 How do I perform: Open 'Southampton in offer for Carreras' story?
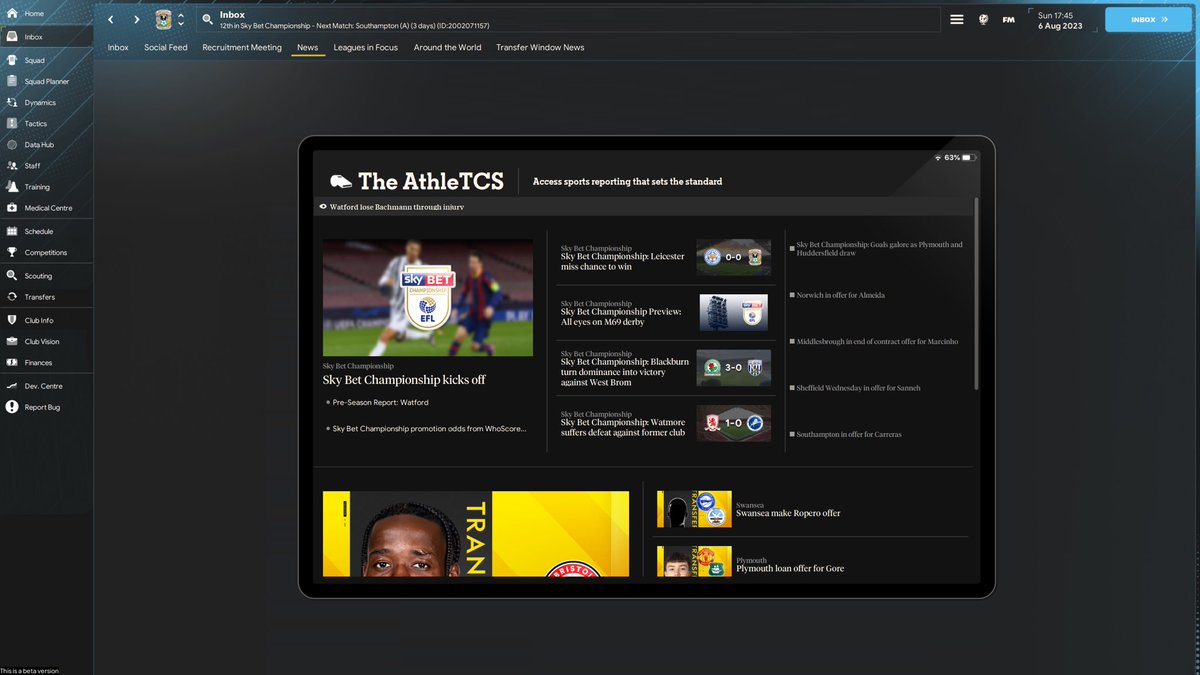click(849, 434)
